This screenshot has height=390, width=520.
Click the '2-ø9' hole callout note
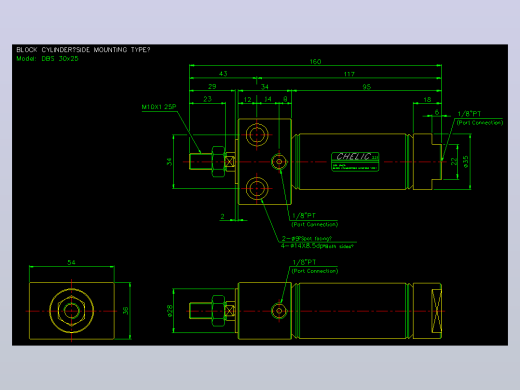(x=307, y=238)
